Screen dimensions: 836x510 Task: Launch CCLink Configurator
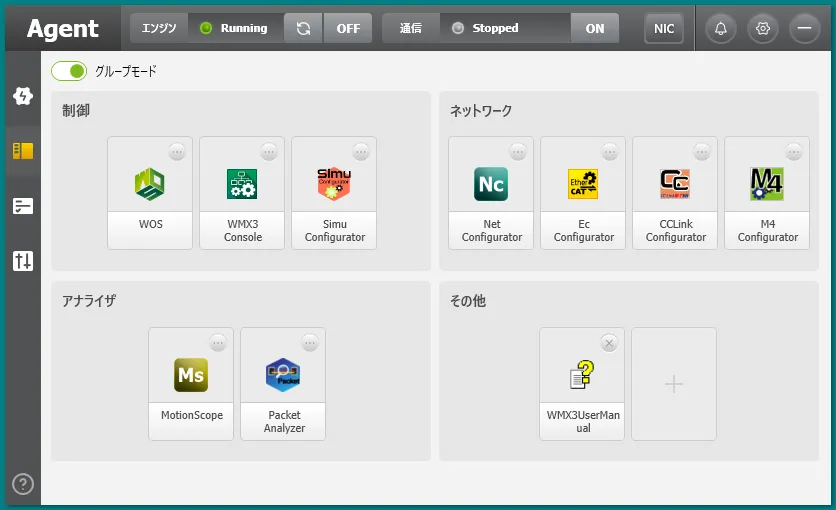pyautogui.click(x=675, y=185)
